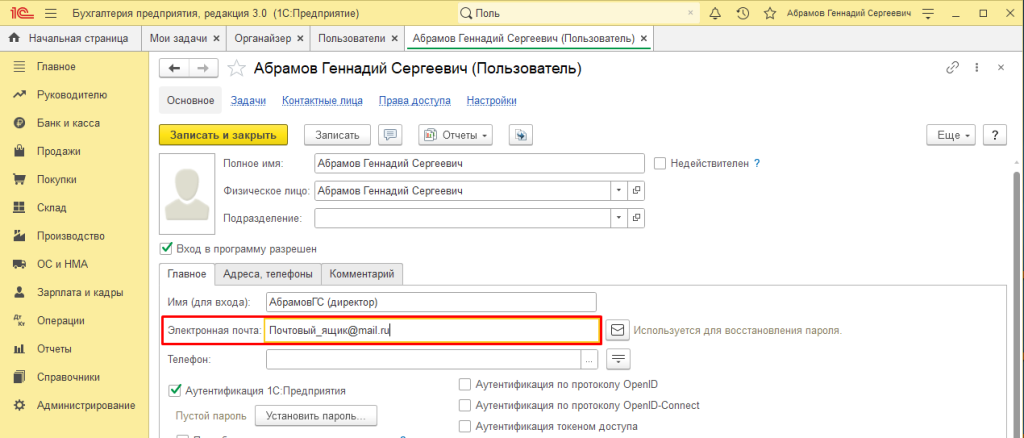
Task: Open the service settings icon beside the user name
Action: (929, 13)
